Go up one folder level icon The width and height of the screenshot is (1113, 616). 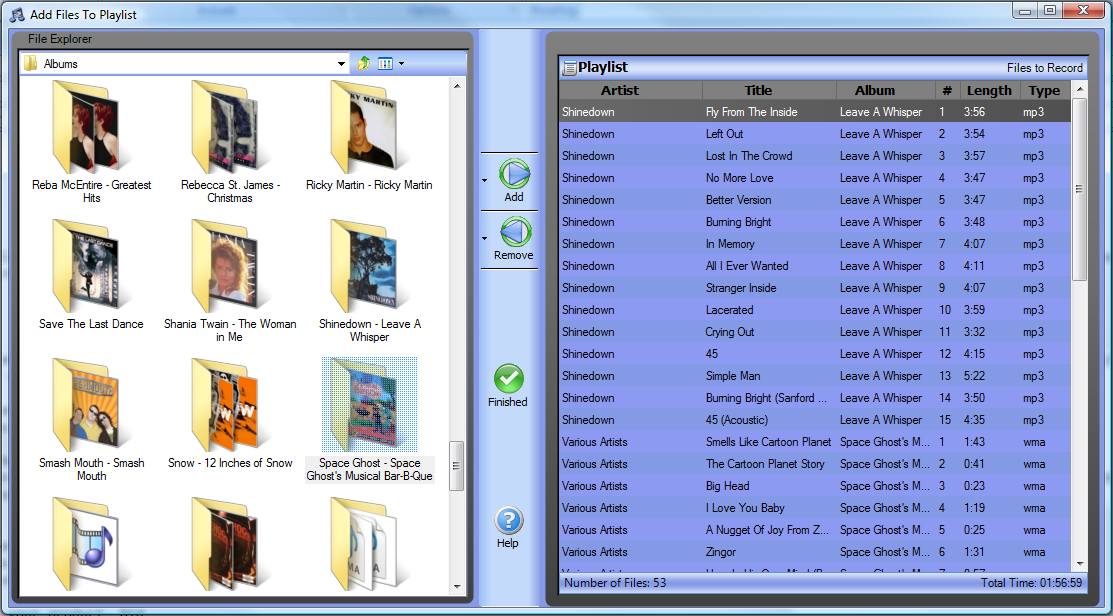pos(364,63)
